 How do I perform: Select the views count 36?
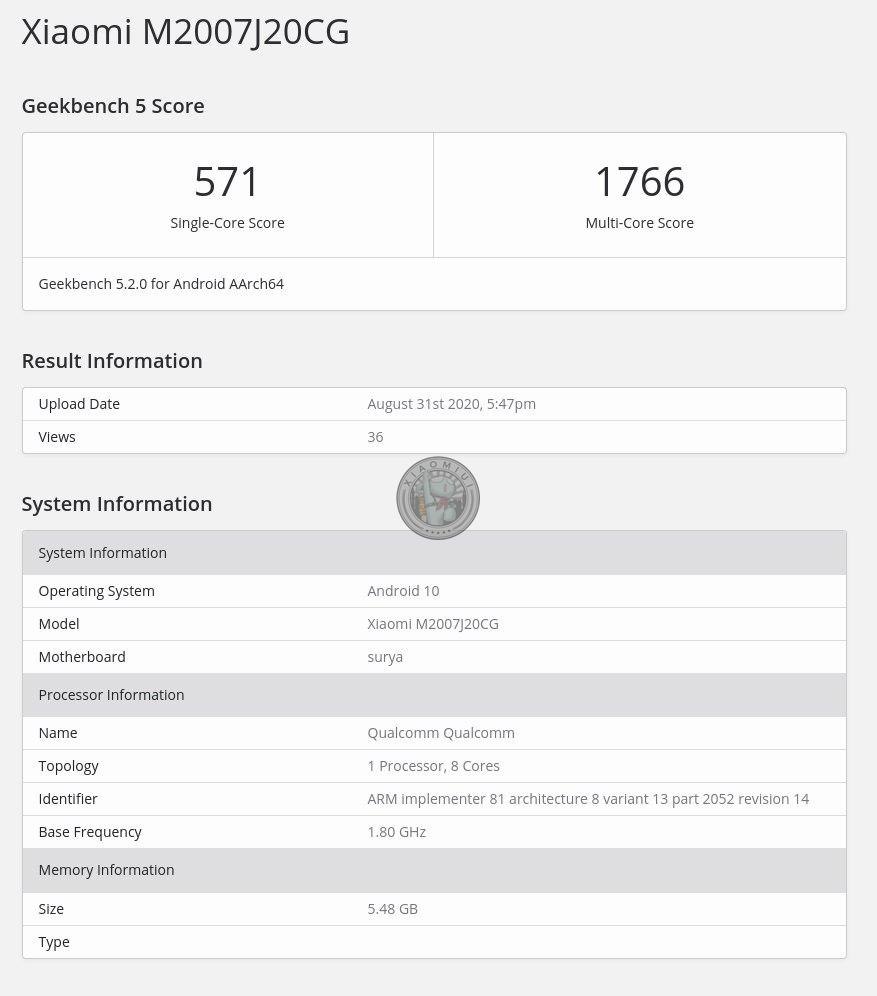coord(375,437)
